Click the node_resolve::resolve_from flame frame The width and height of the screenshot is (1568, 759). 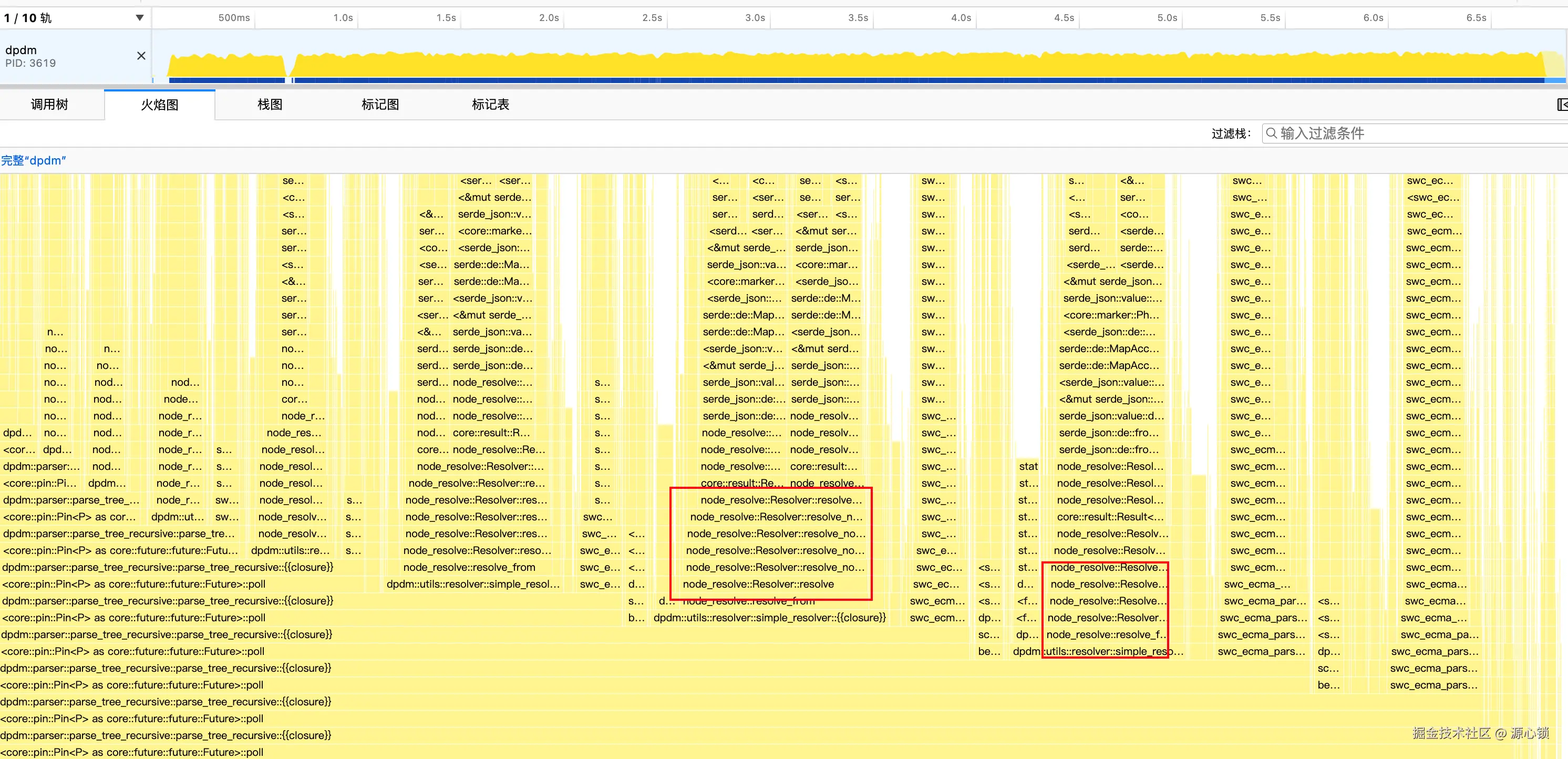[x=469, y=567]
